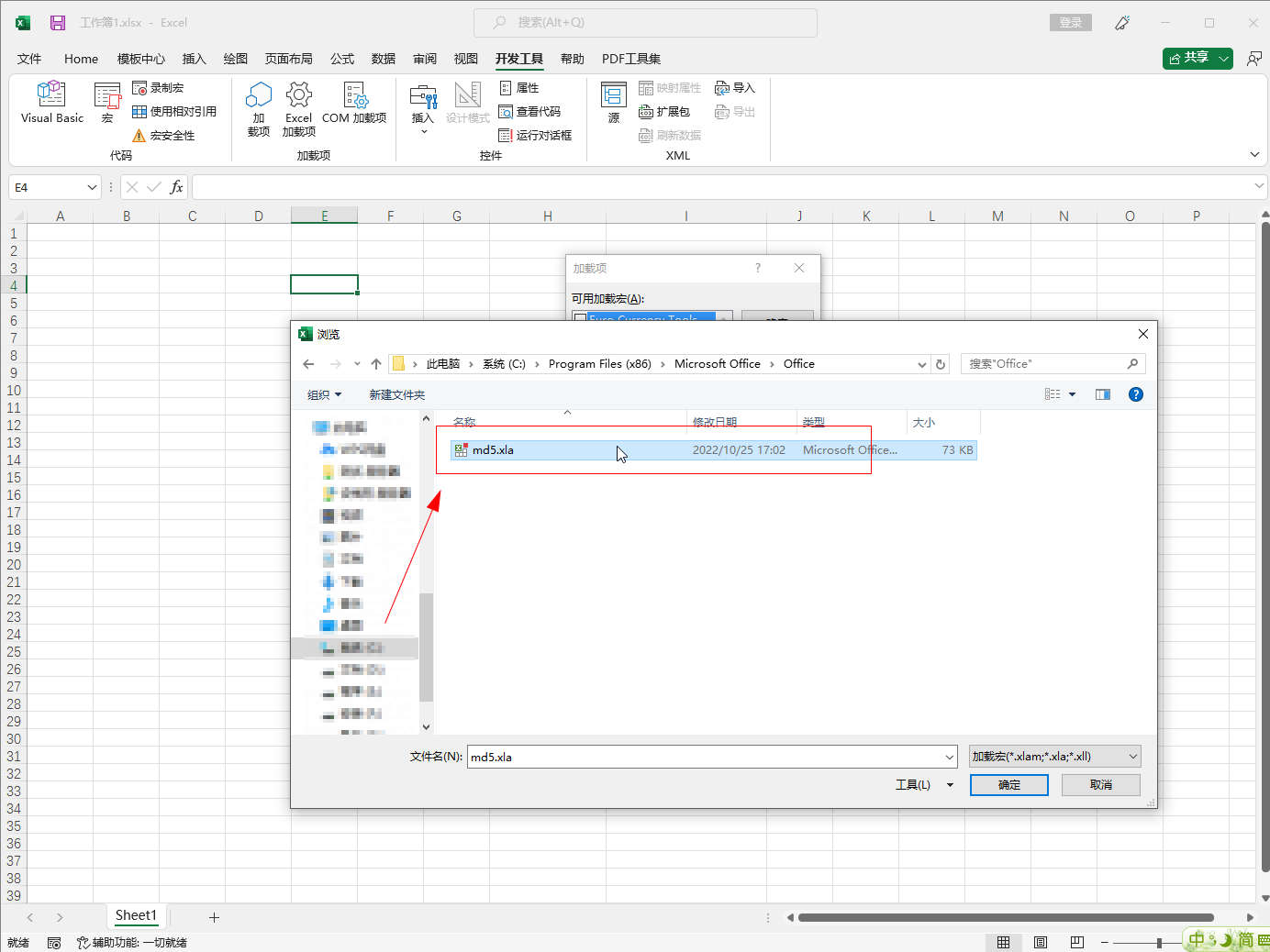Sort by Size (大小) column header

pos(943,422)
